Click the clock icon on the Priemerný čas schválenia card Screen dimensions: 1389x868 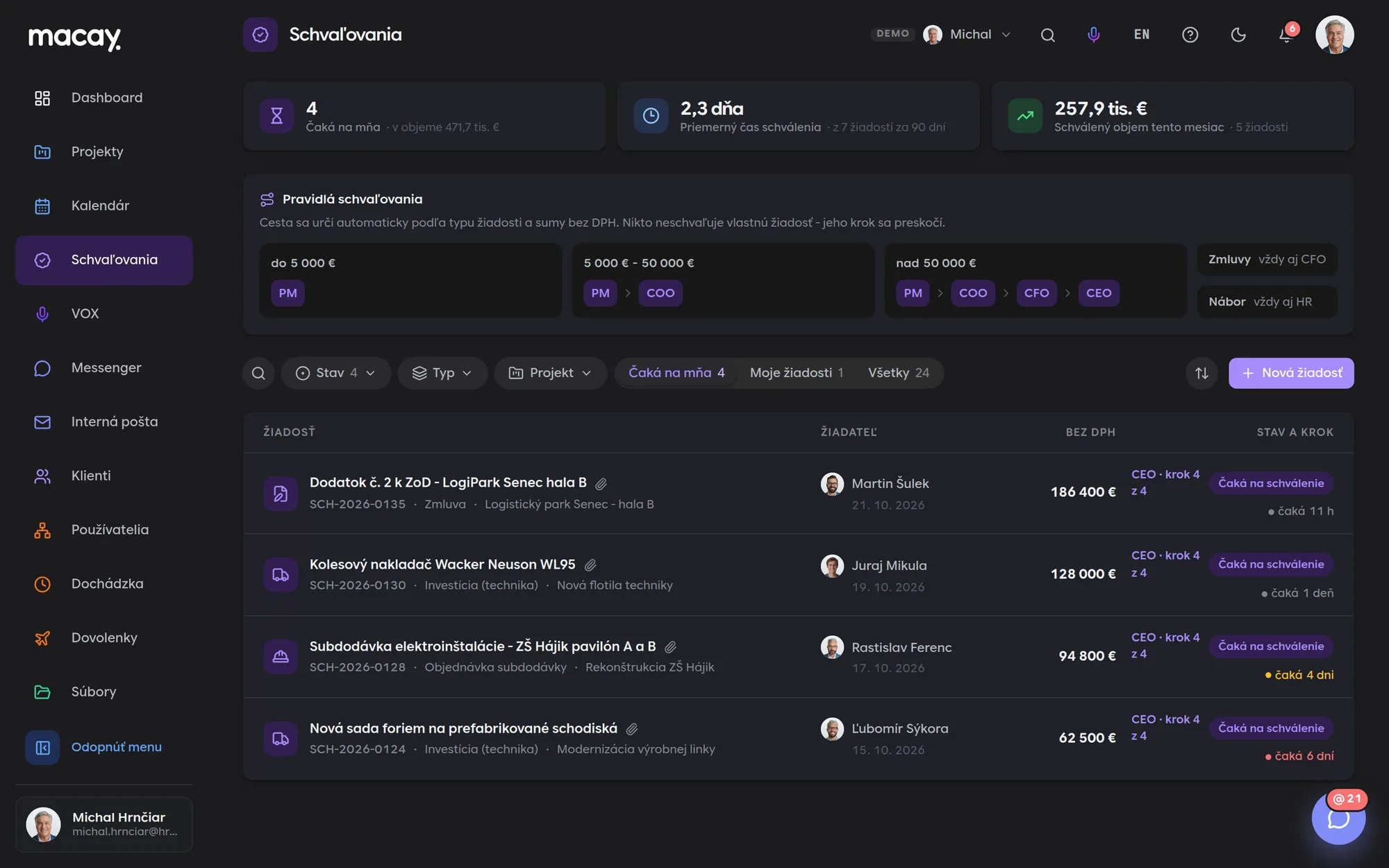click(x=651, y=116)
